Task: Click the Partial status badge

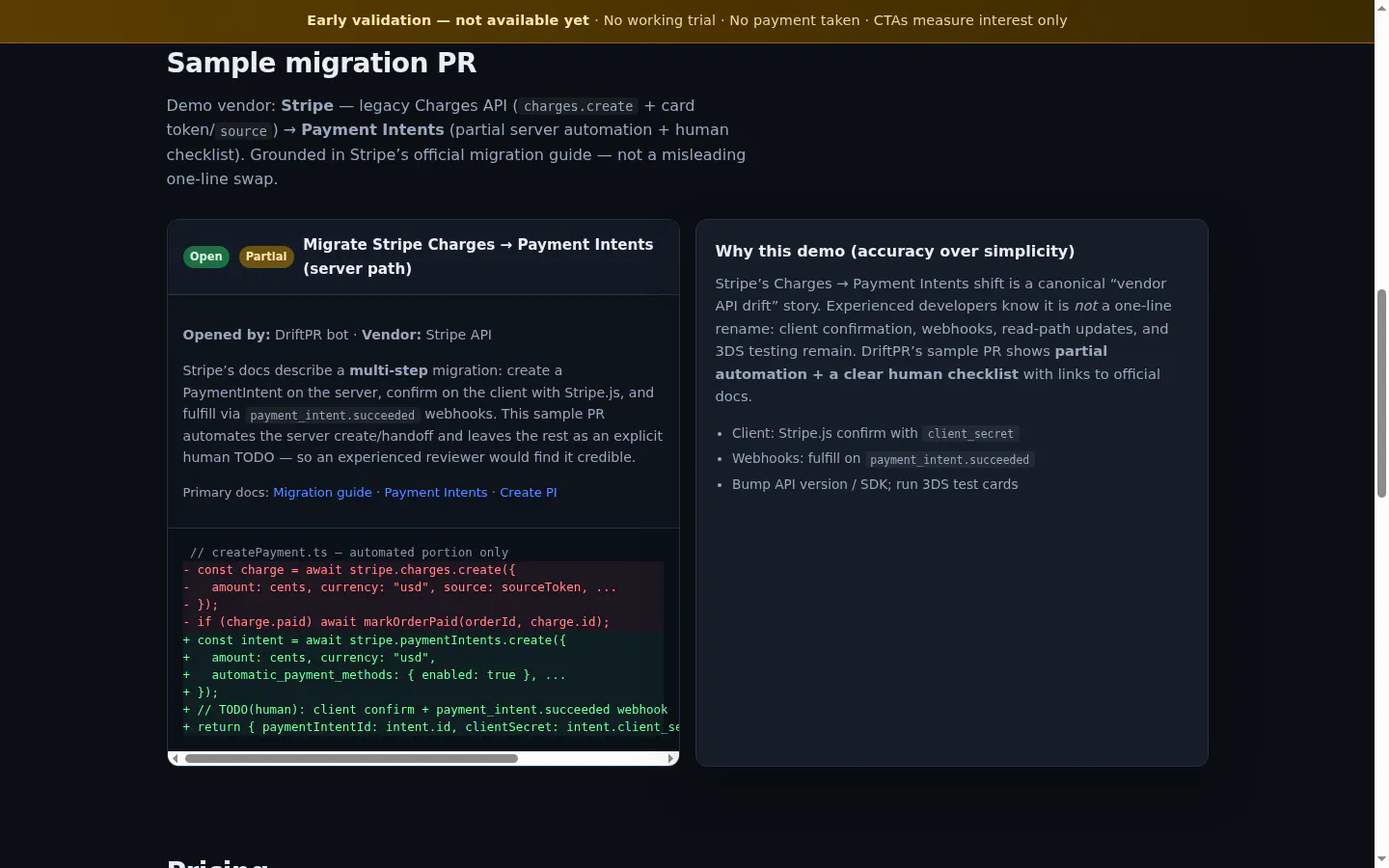Action: 266,257
